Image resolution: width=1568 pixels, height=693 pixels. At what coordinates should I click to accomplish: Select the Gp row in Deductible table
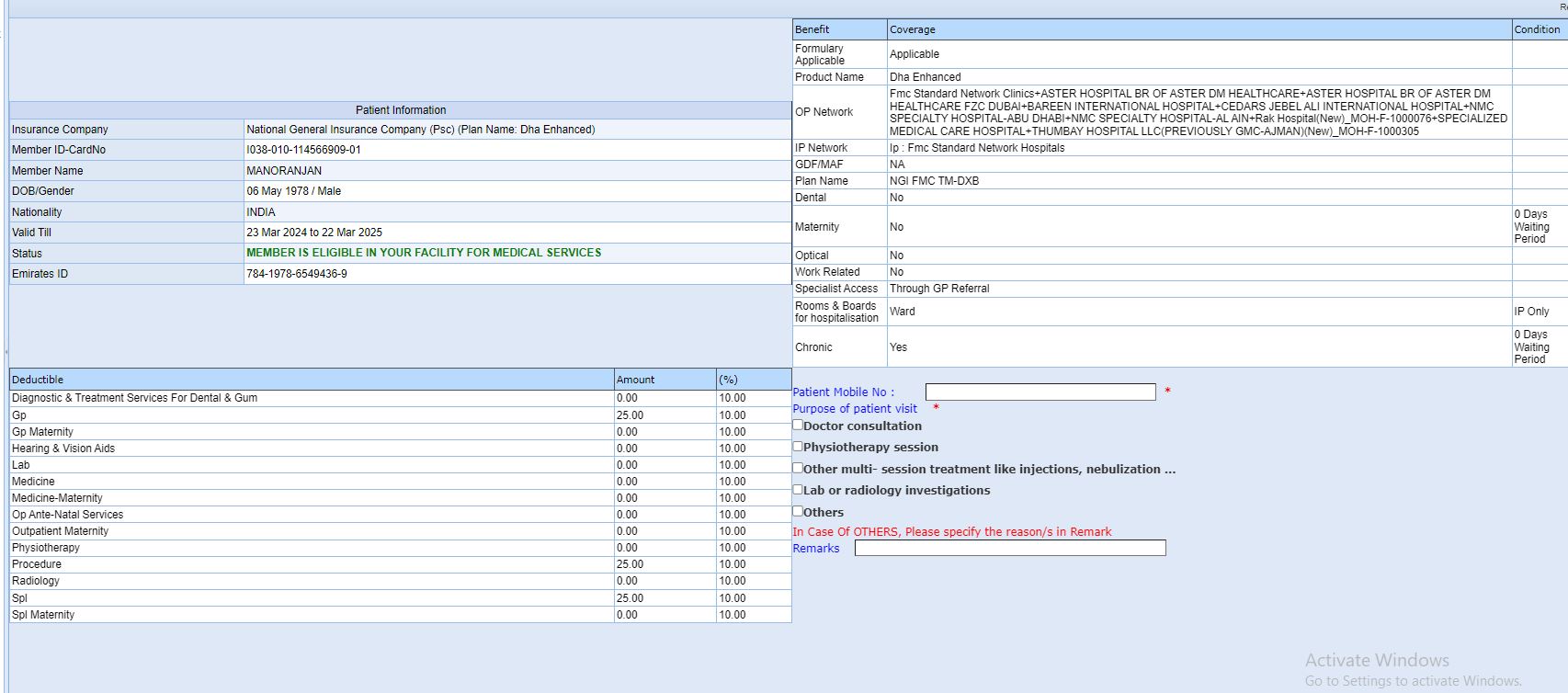(19, 415)
